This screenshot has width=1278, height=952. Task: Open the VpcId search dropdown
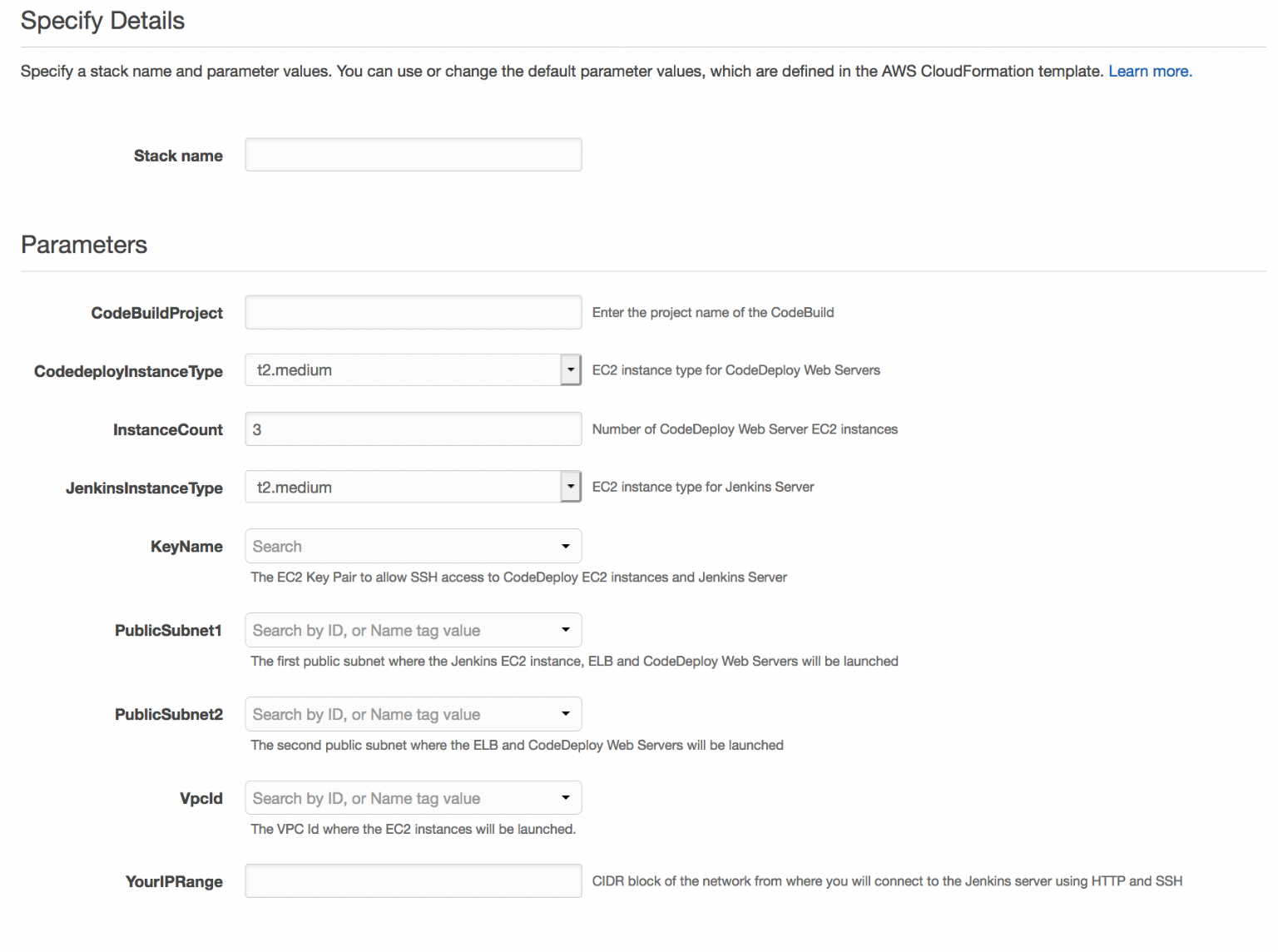(403, 799)
